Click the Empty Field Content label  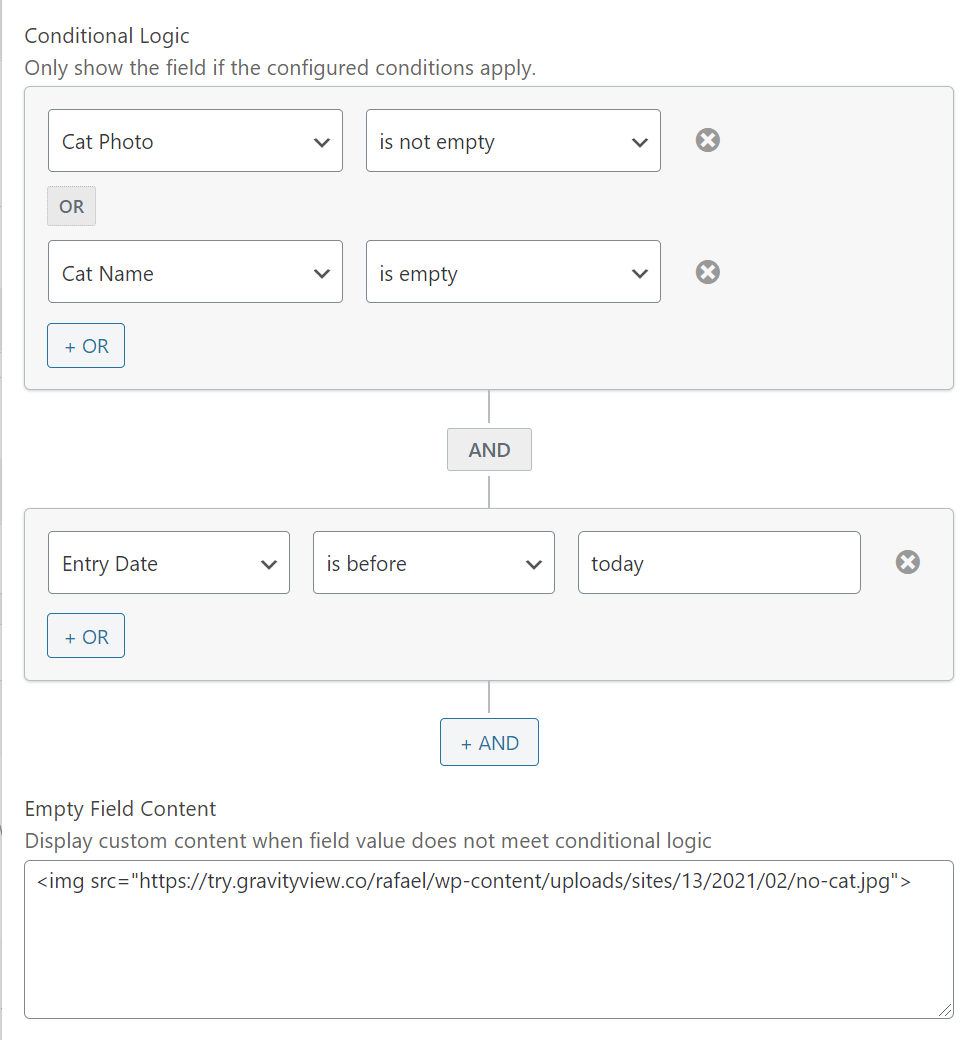(120, 808)
